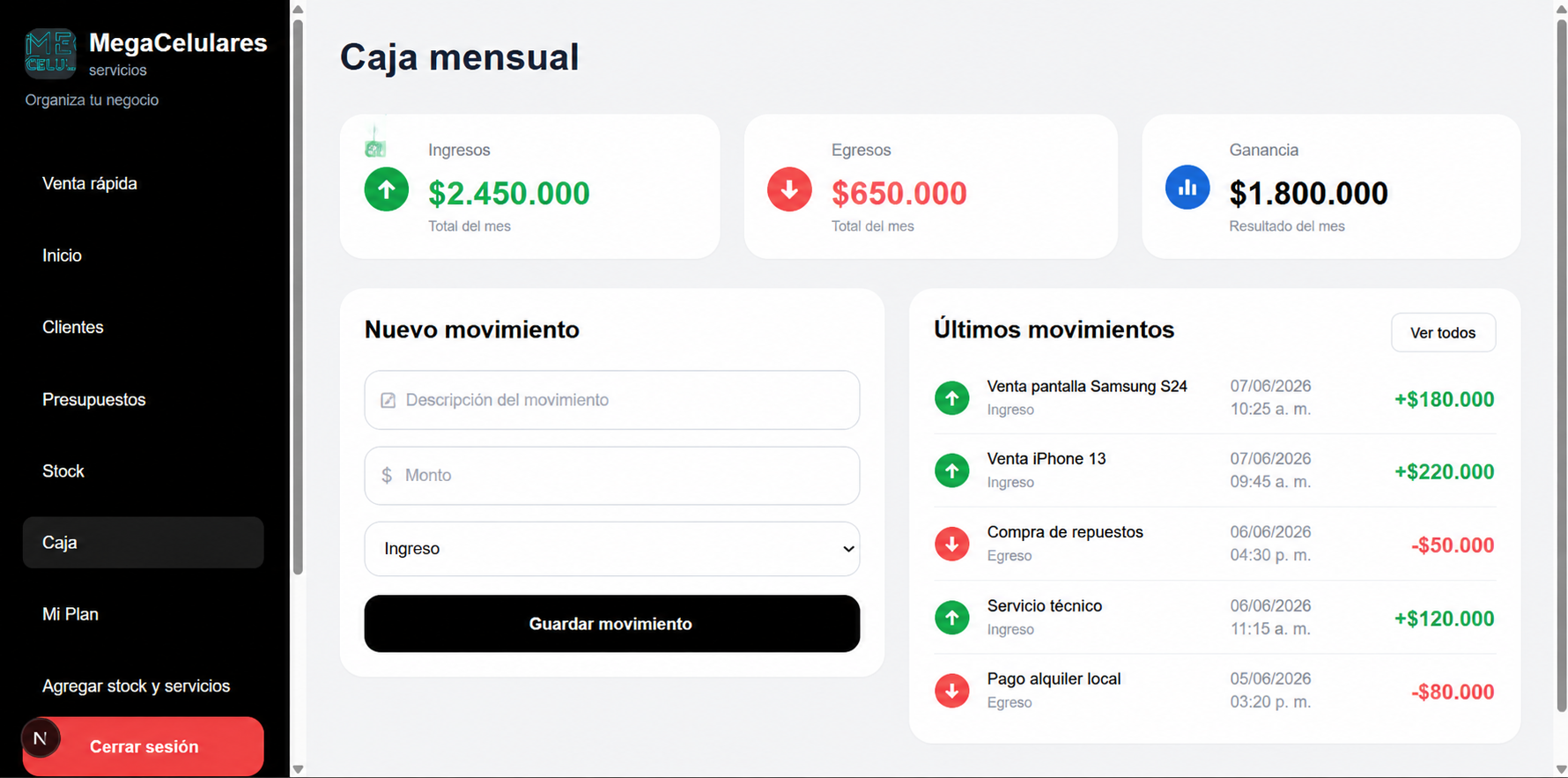Click the N avatar badge near Cerrar sesión

click(x=41, y=738)
